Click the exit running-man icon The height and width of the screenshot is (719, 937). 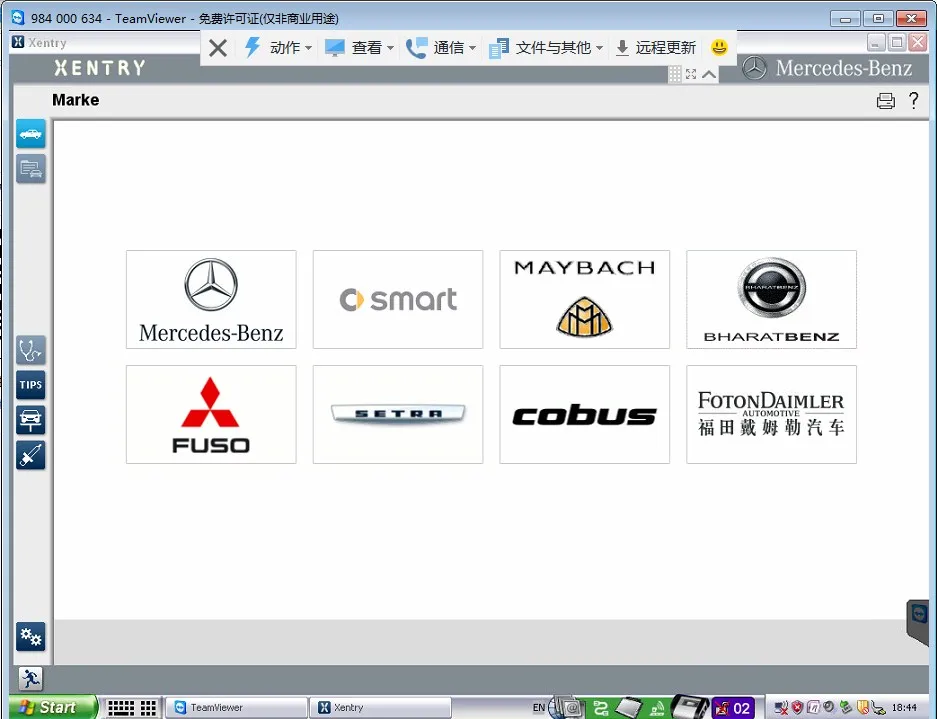(x=30, y=678)
